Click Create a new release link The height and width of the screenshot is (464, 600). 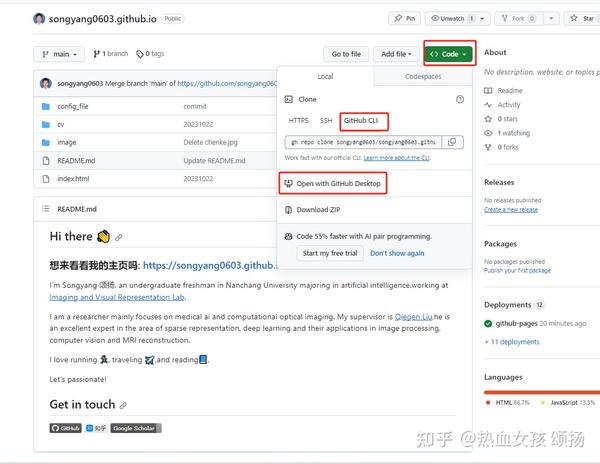coord(511,210)
